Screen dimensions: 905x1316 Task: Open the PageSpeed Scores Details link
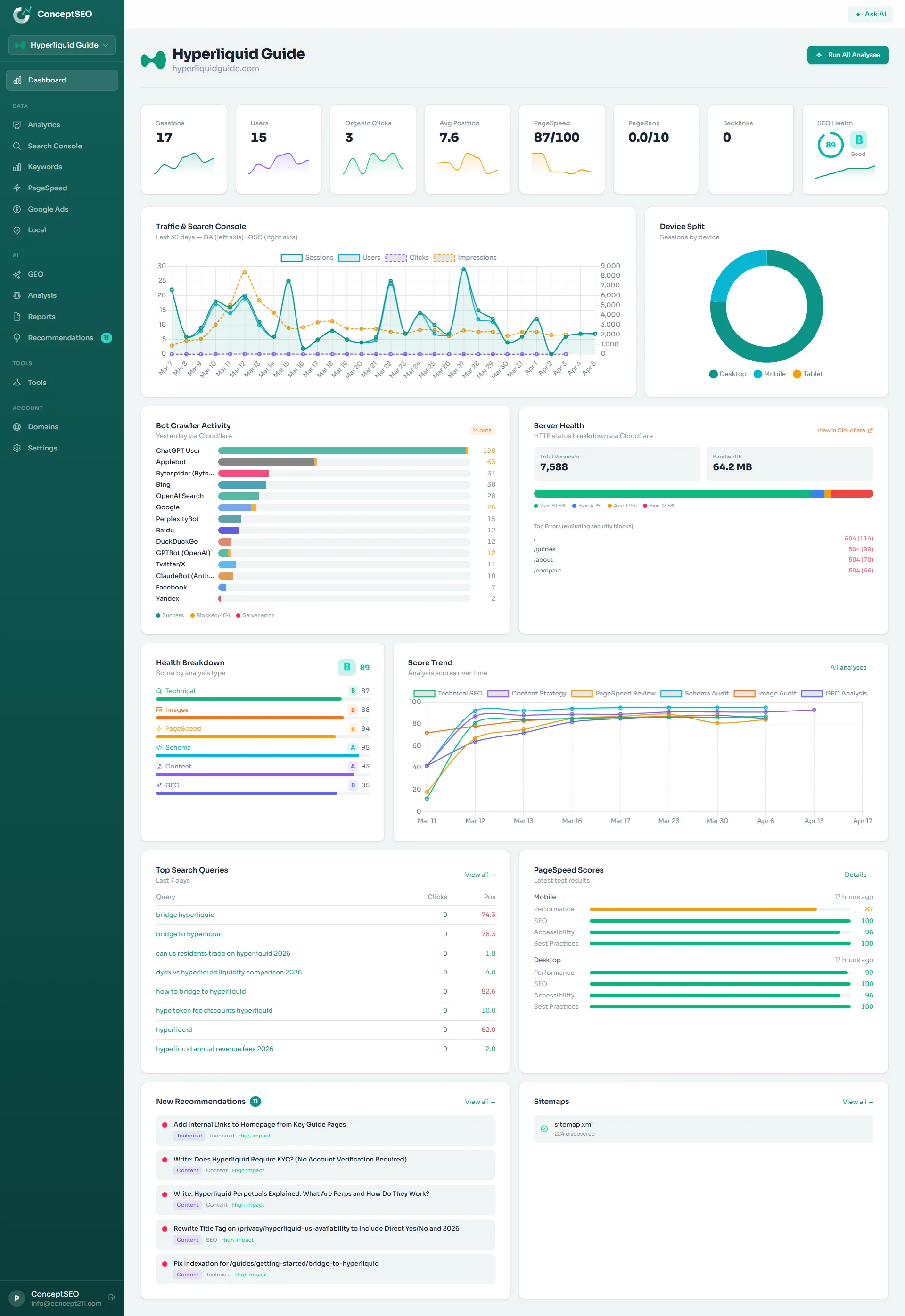pos(859,875)
